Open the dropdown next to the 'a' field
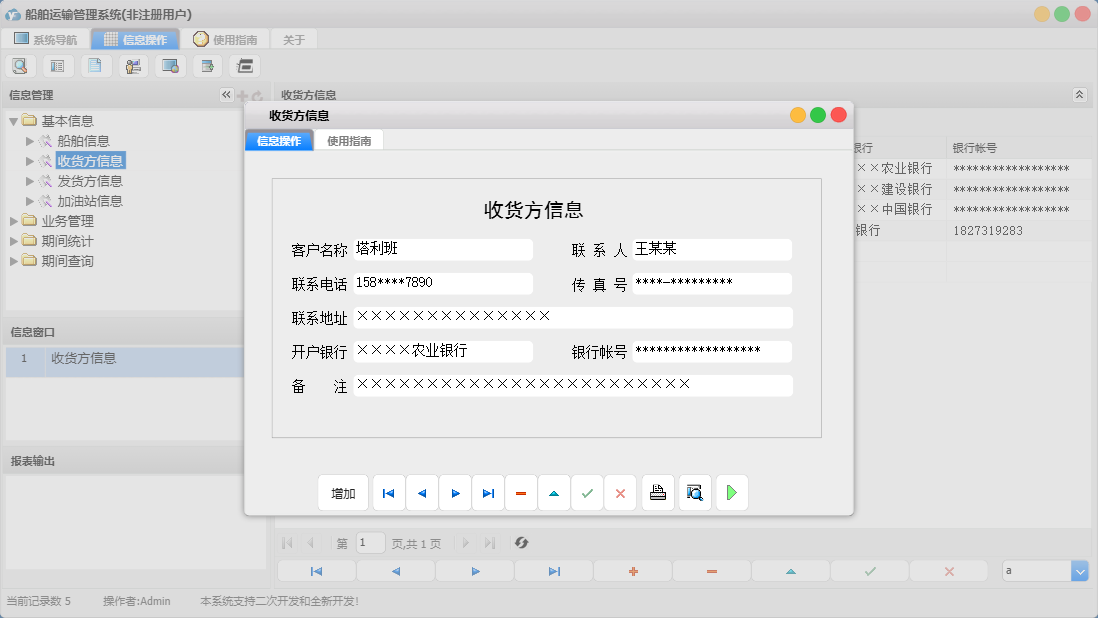 (1079, 570)
